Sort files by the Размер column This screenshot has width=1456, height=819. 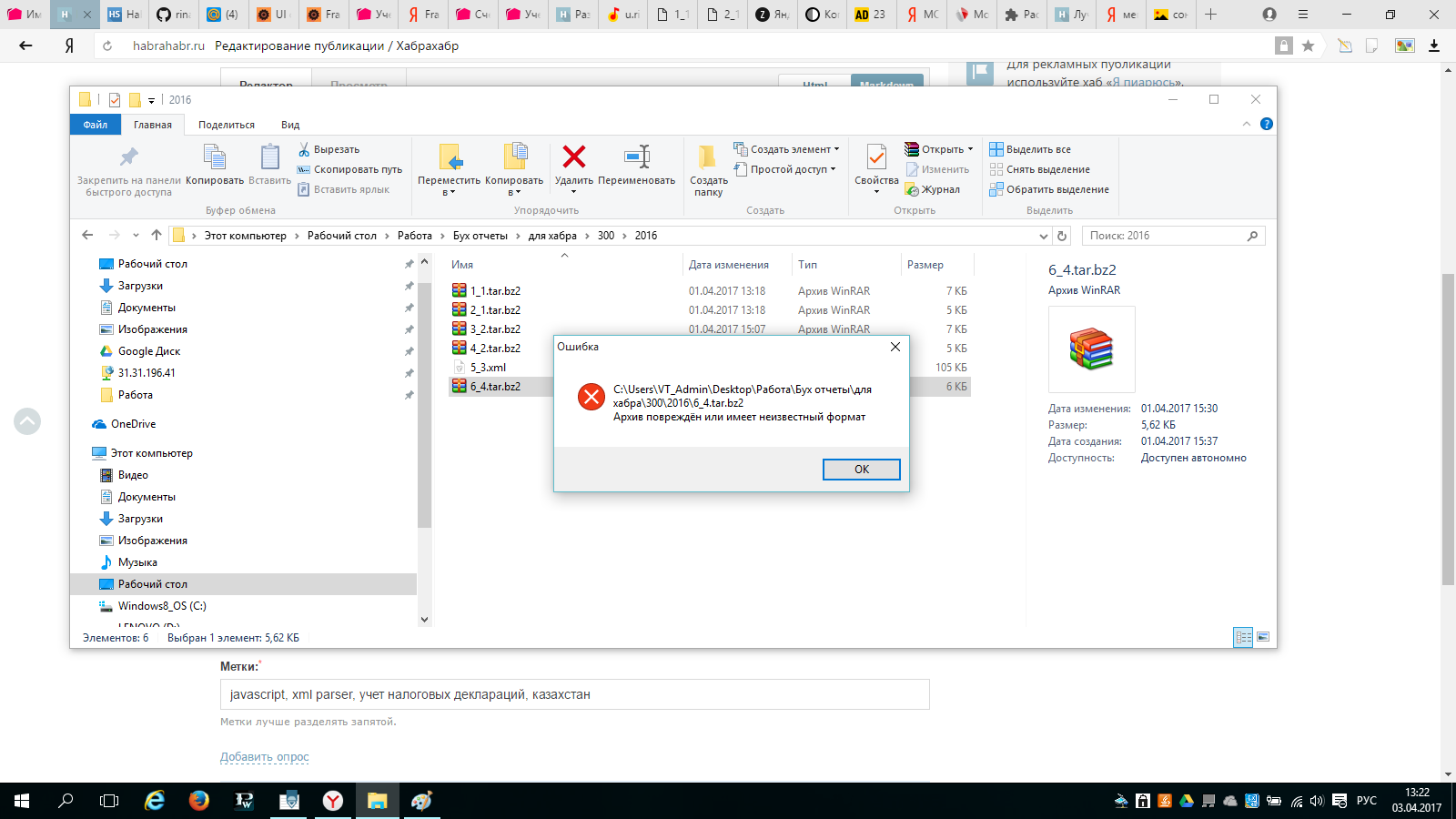(x=925, y=265)
